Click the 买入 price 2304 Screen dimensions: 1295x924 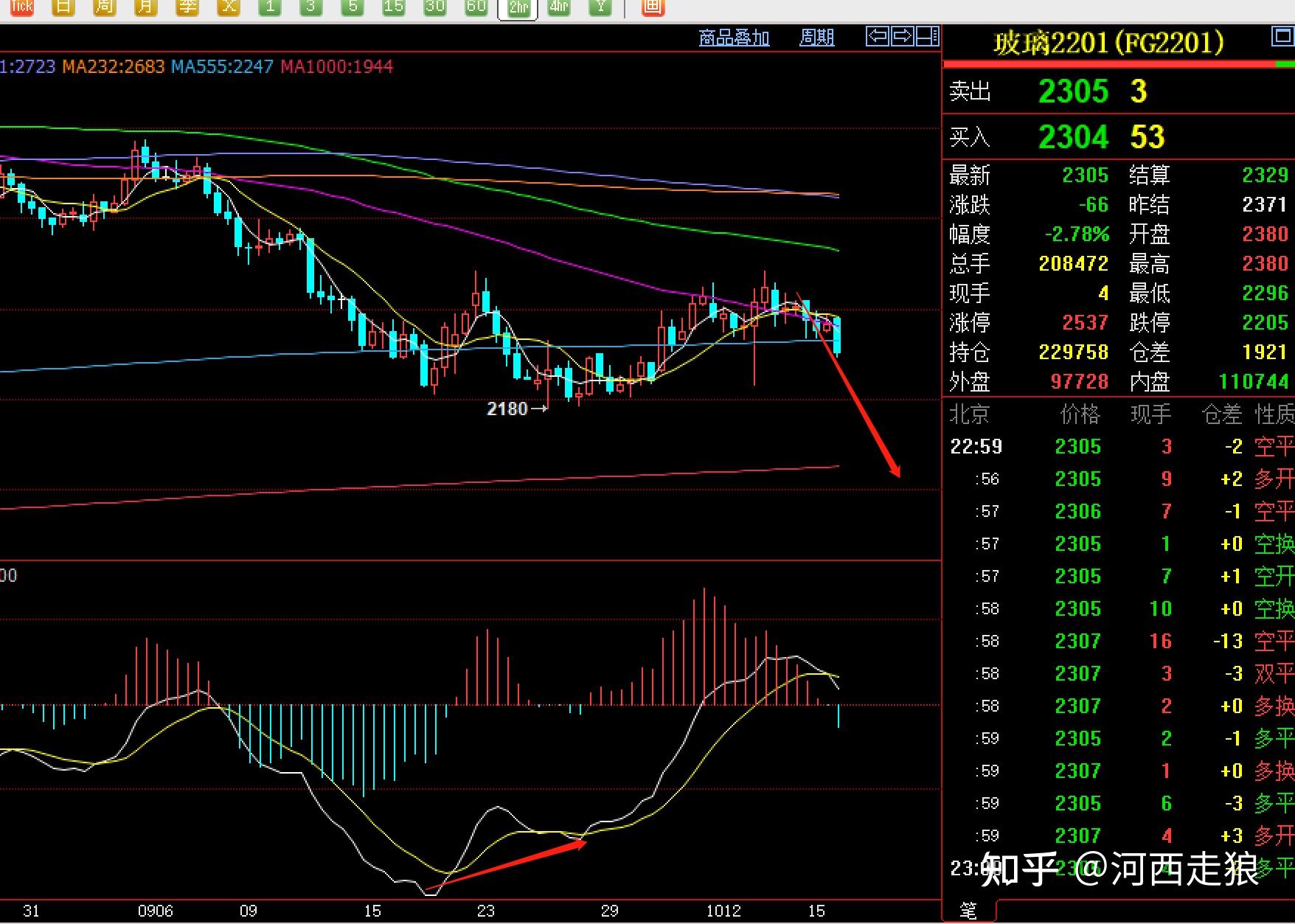pos(1073,137)
